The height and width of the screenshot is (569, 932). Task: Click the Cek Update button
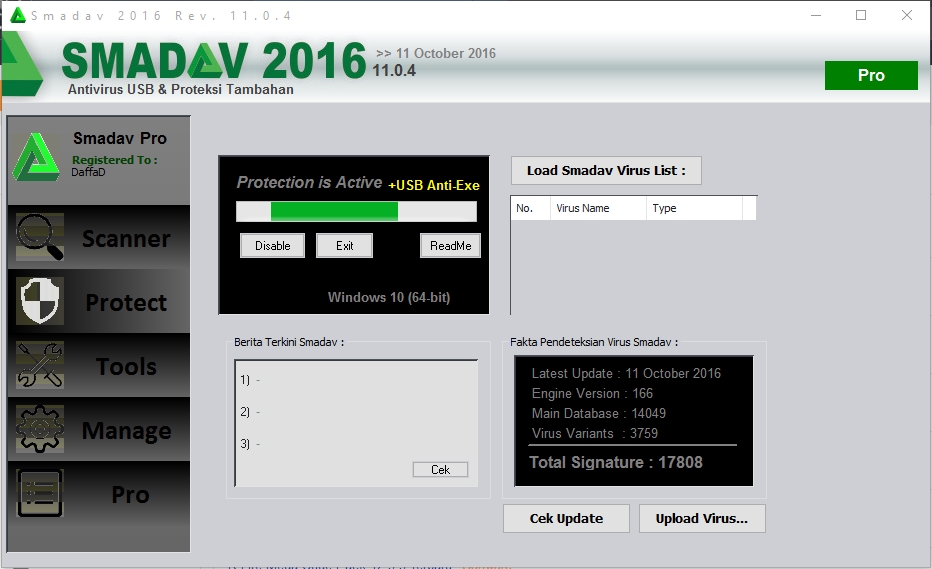pos(566,518)
